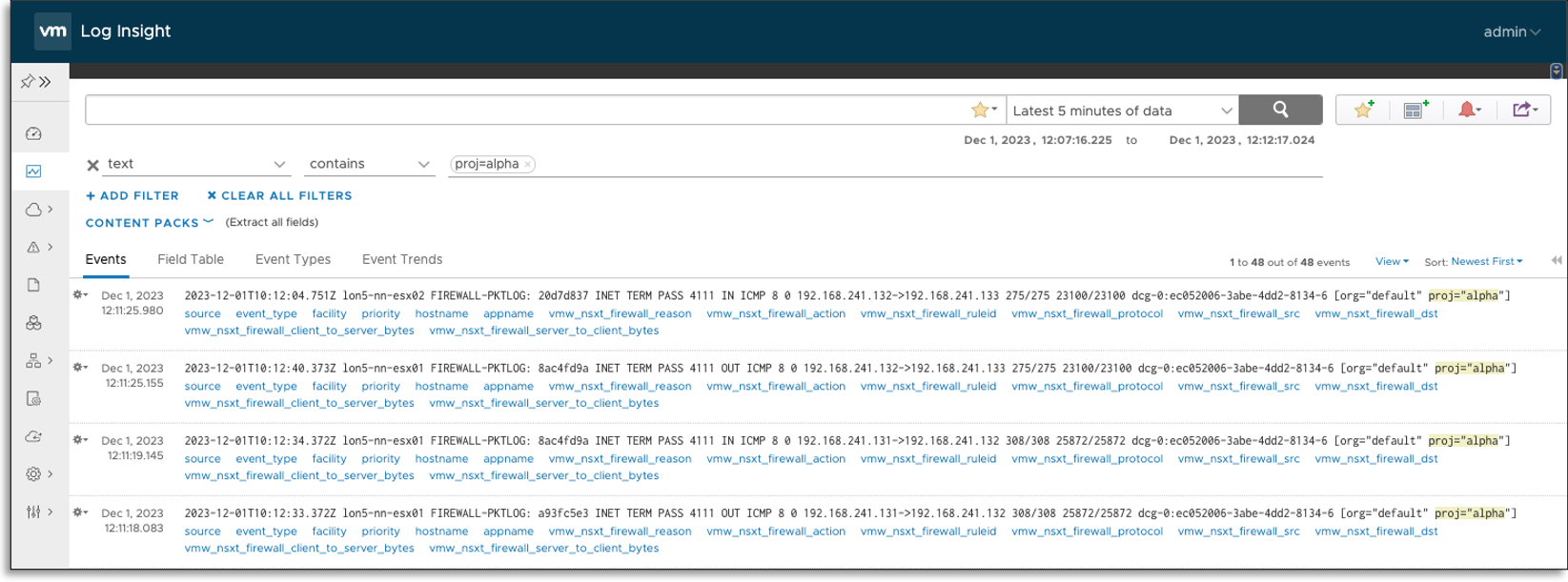The height and width of the screenshot is (582, 1568).
Task: Click the Add Filter link
Action: [x=132, y=195]
